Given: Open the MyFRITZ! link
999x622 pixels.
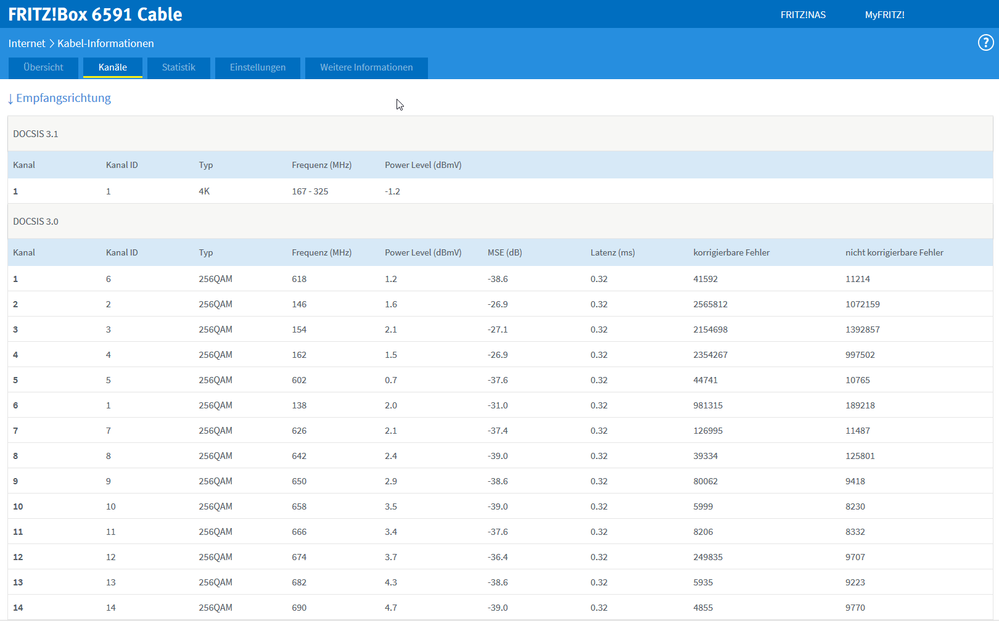Looking at the screenshot, I should pyautogui.click(x=884, y=15).
